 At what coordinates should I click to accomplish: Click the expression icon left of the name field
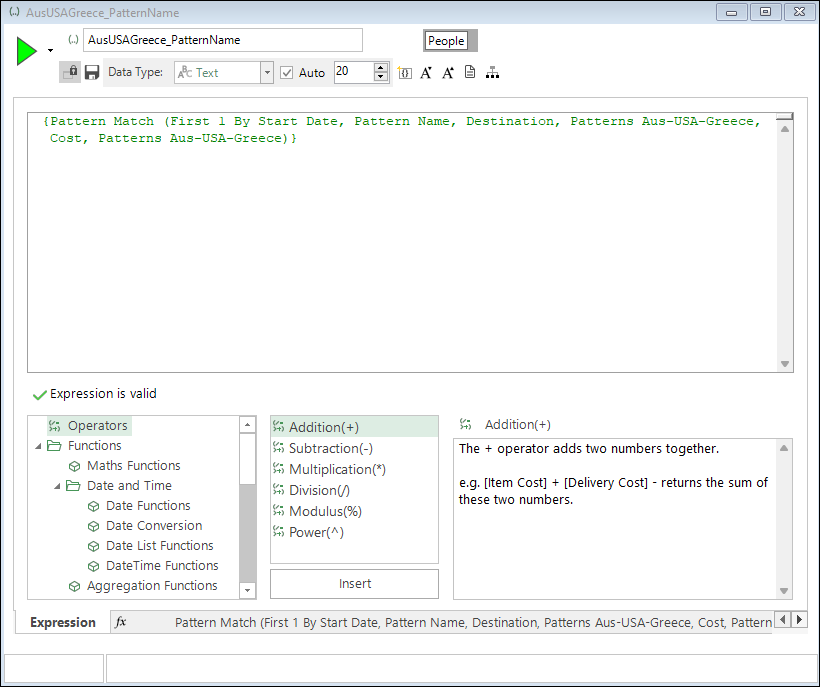click(x=73, y=40)
